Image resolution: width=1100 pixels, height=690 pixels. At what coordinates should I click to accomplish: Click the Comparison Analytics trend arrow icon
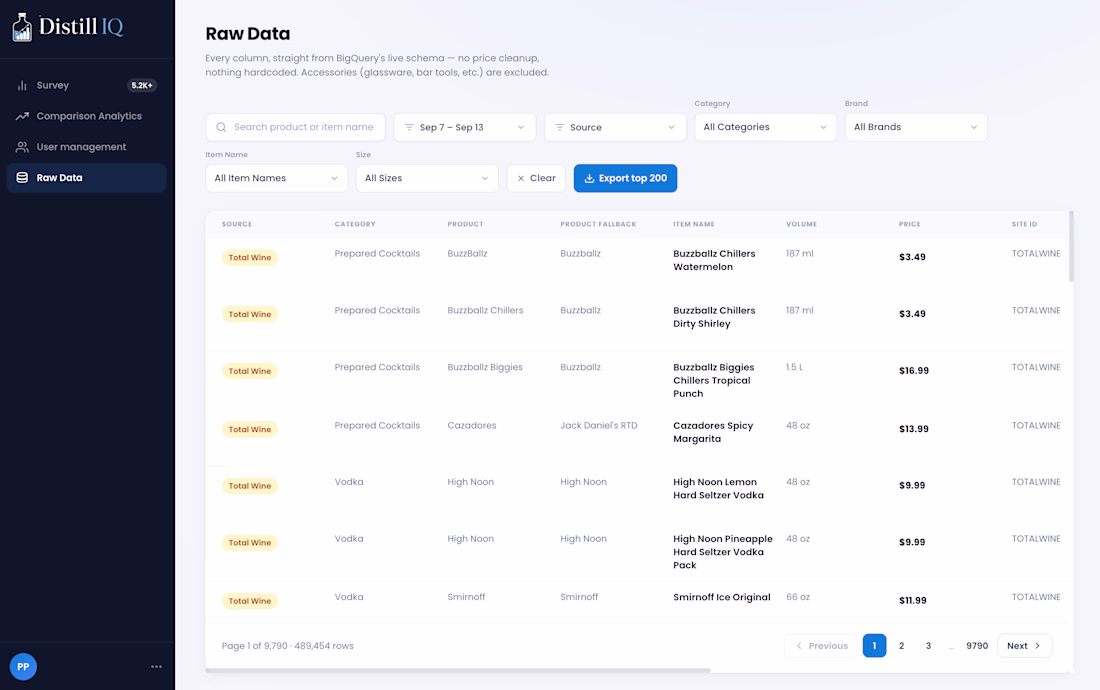(x=22, y=116)
